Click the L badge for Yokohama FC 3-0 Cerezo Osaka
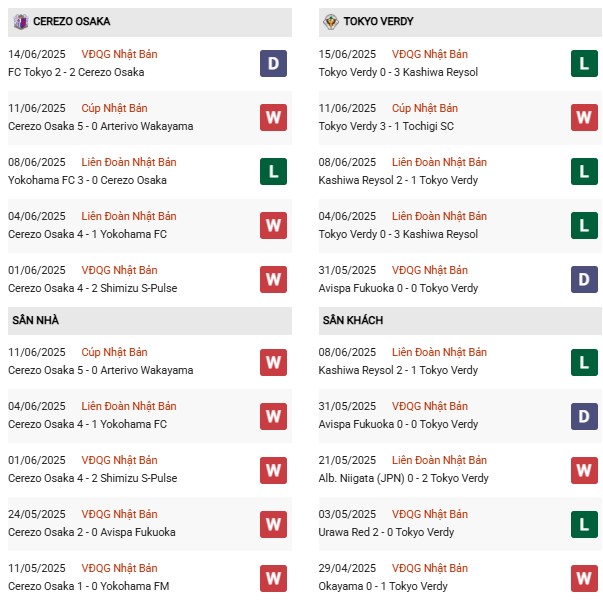The width and height of the screenshot is (603, 600). pyautogui.click(x=273, y=172)
